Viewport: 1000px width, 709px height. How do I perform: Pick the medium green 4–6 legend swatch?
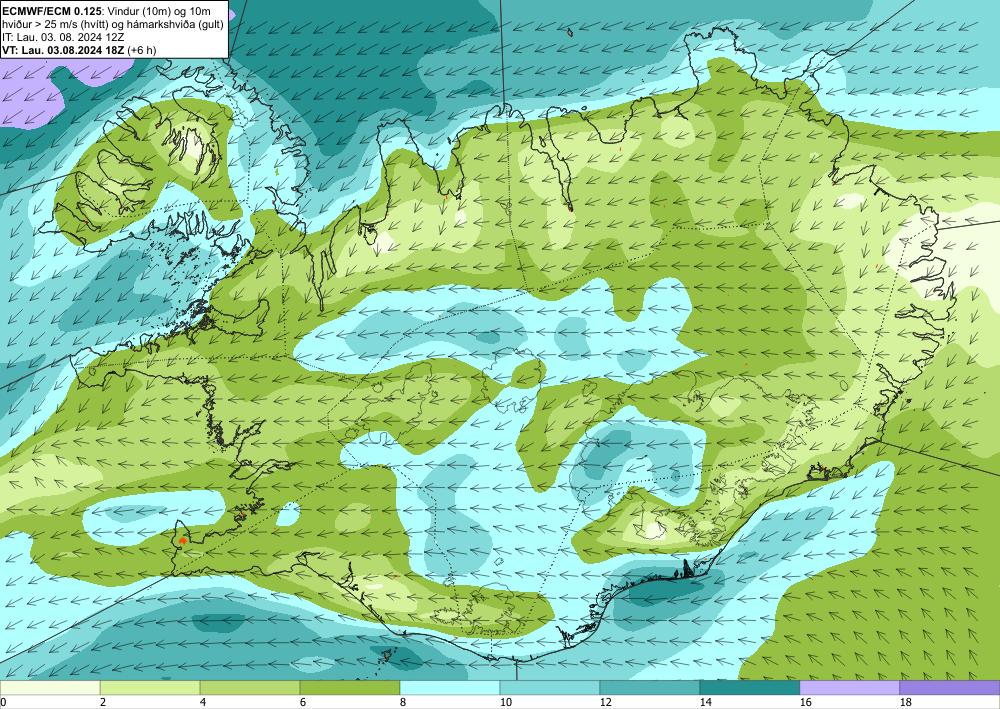(x=250, y=687)
